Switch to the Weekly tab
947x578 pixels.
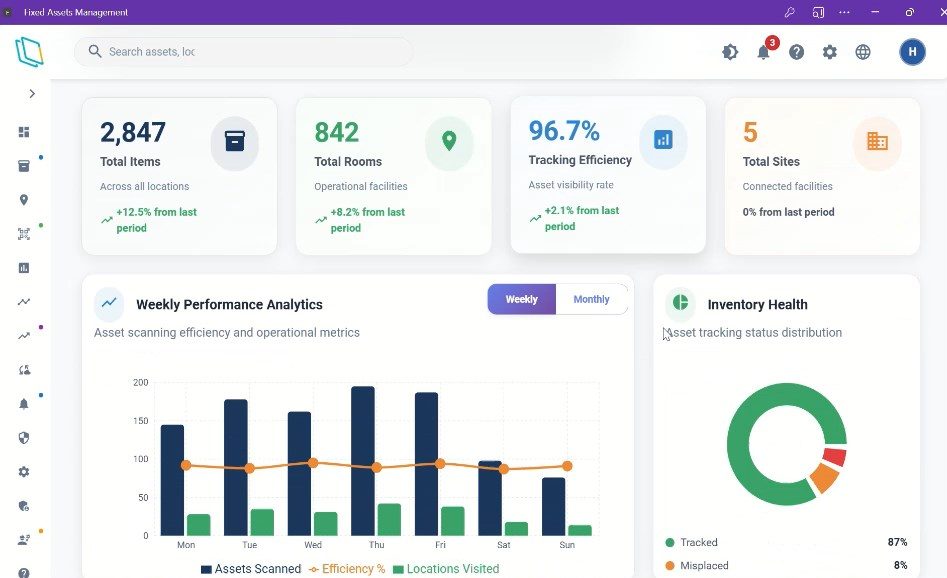pos(521,299)
